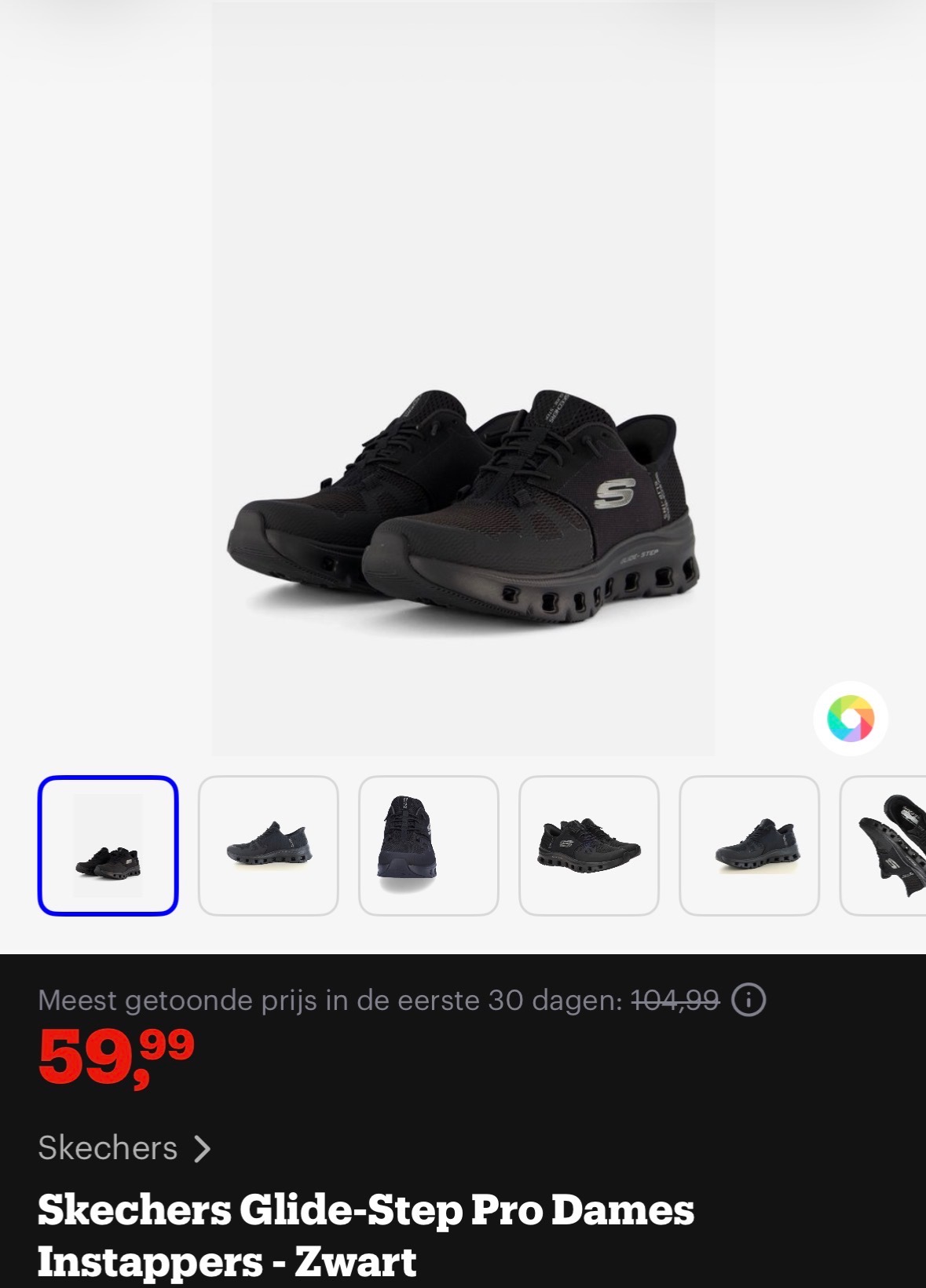The width and height of the screenshot is (926, 1288).
Task: Click the crossed-out 104,99 price
Action: pyautogui.click(x=675, y=1001)
